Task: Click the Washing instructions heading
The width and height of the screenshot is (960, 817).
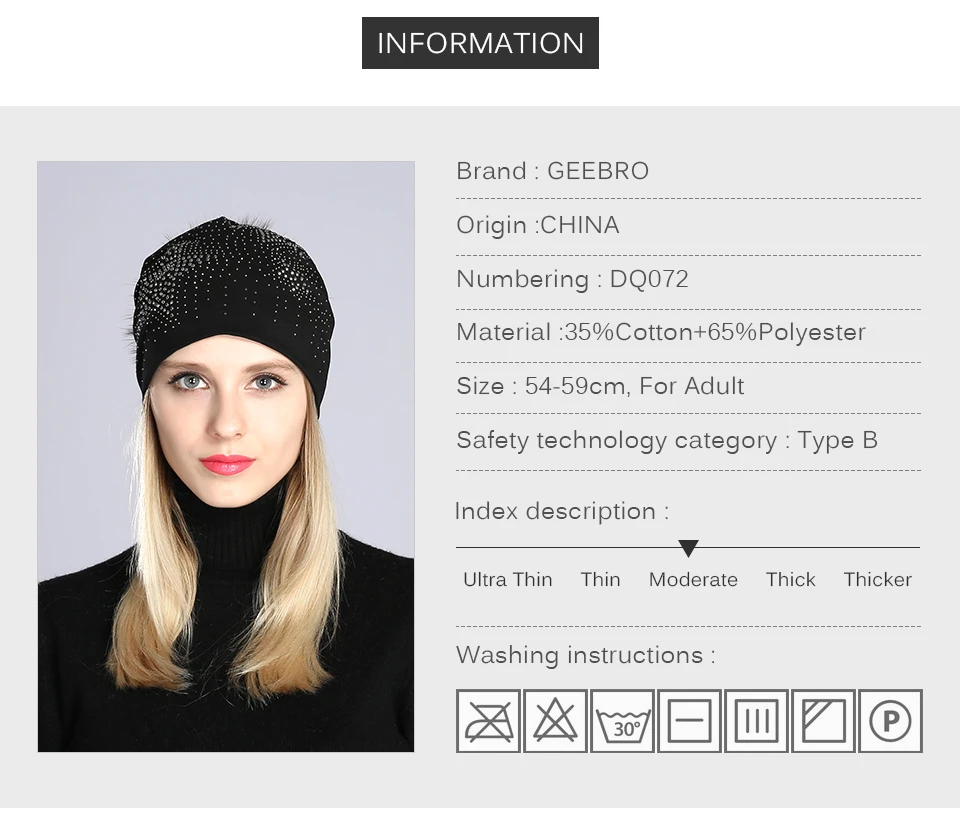Action: coord(586,655)
